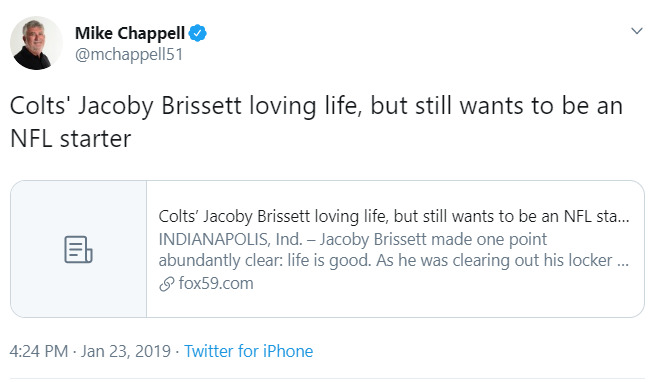Click the chain link icon beside fox59.com
Image resolution: width=656 pixels, height=382 pixels.
click(167, 284)
